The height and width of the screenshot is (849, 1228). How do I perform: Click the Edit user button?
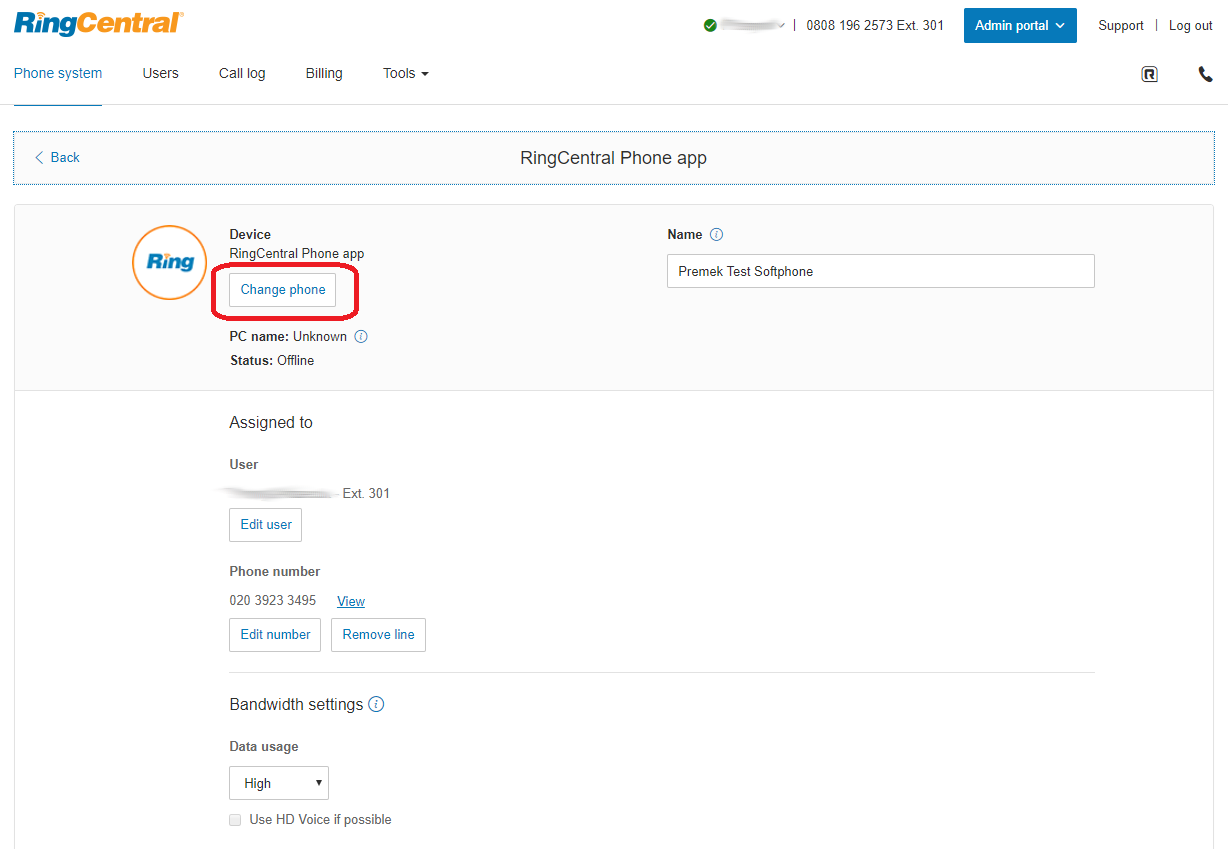[x=266, y=525]
